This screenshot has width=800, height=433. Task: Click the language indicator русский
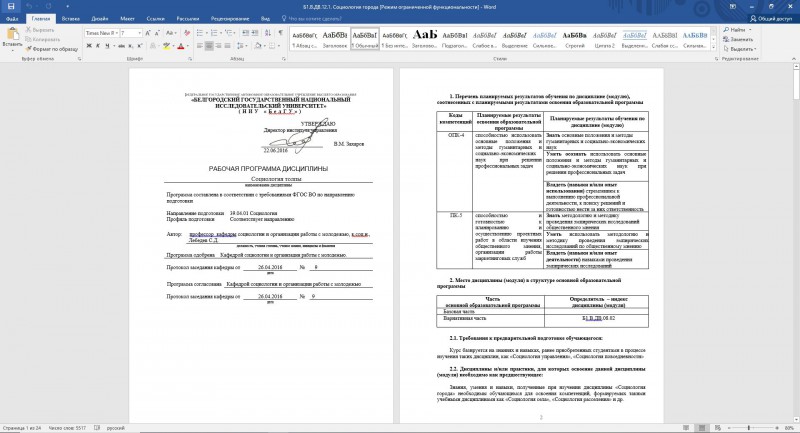coord(116,428)
